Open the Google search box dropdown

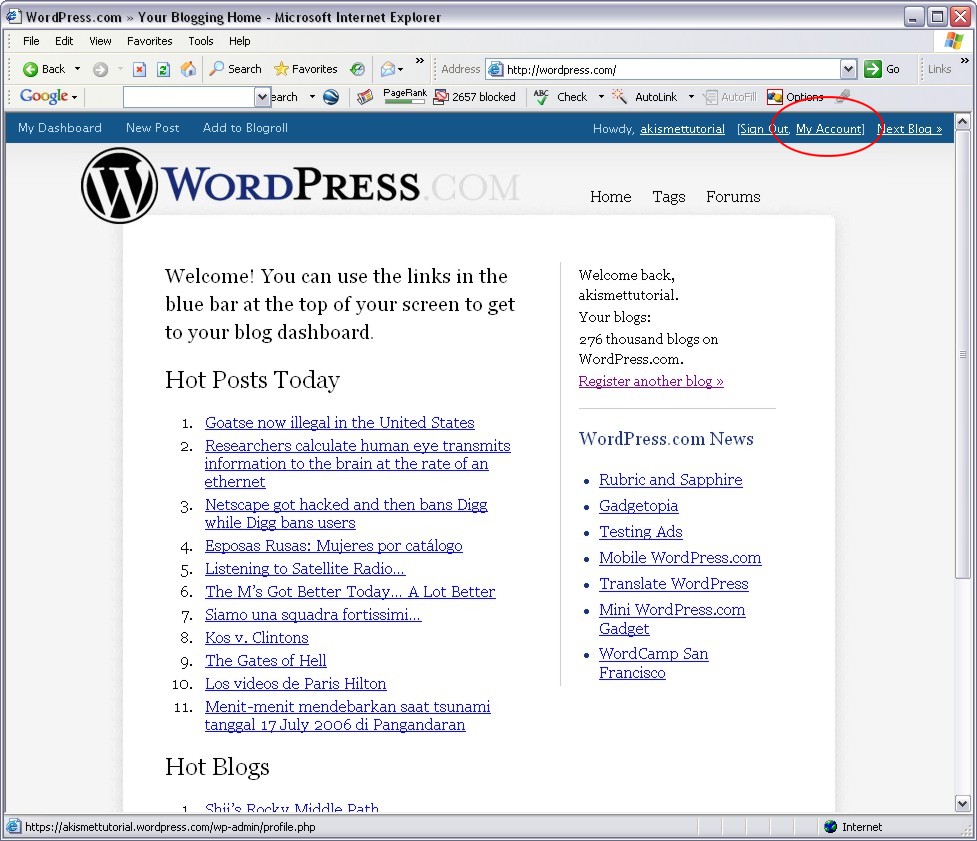click(x=262, y=97)
